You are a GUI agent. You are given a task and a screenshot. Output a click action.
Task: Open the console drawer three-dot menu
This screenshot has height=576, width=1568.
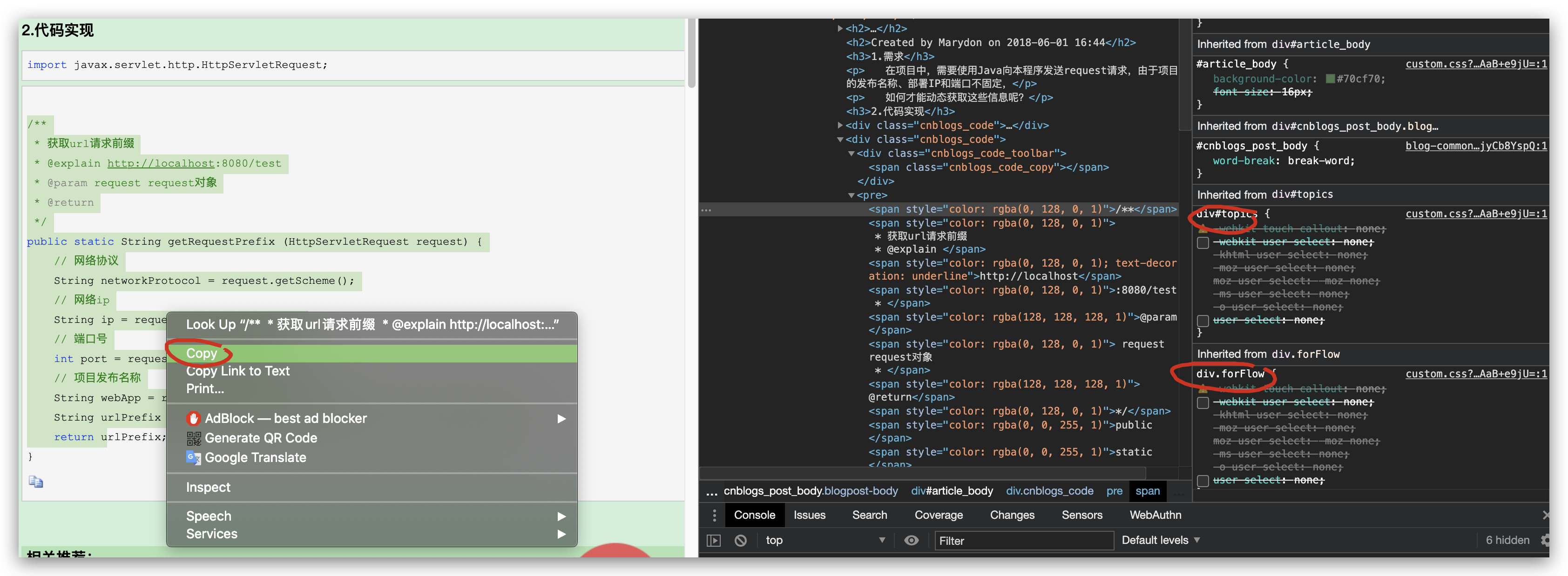tap(714, 515)
